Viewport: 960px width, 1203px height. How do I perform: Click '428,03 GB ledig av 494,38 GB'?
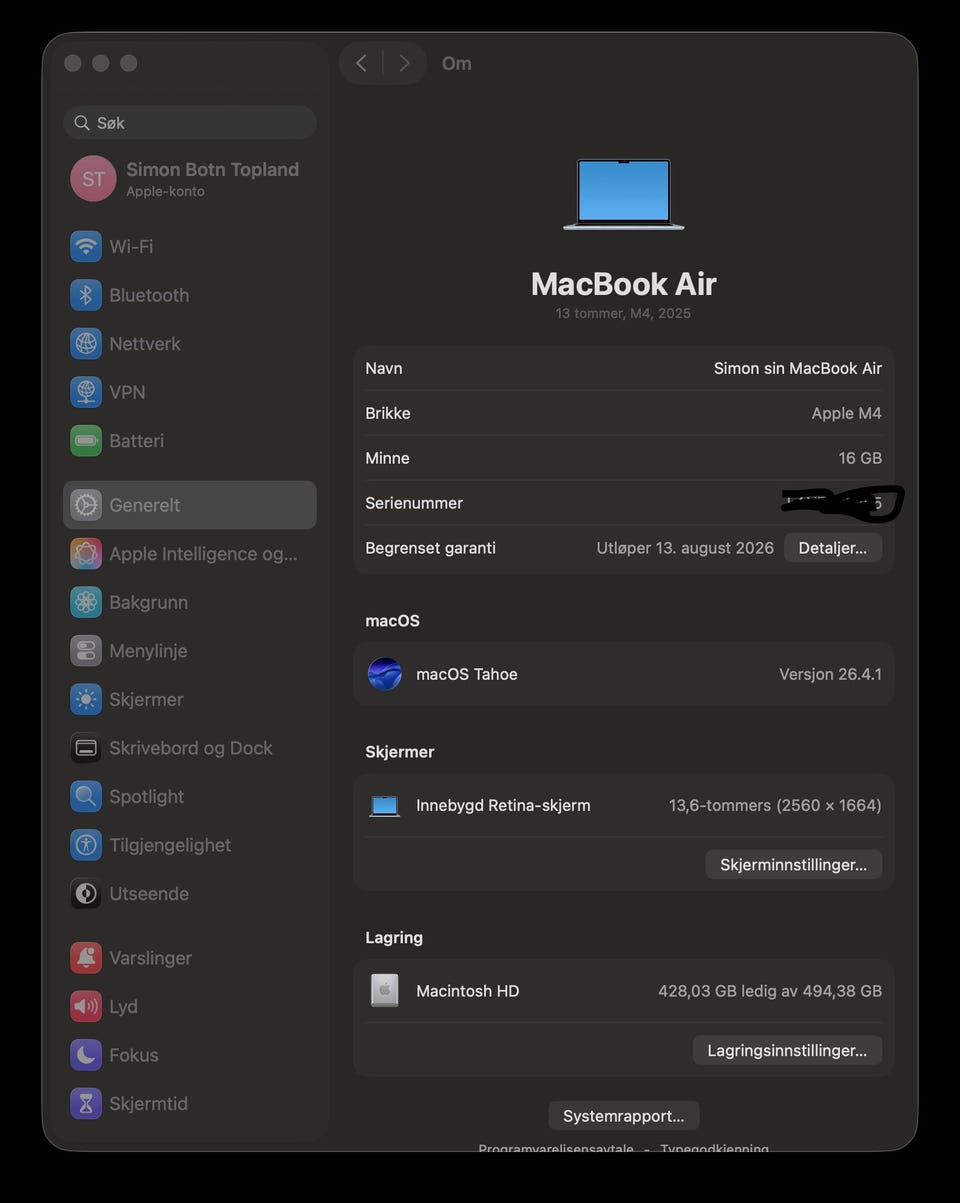pyautogui.click(x=770, y=991)
